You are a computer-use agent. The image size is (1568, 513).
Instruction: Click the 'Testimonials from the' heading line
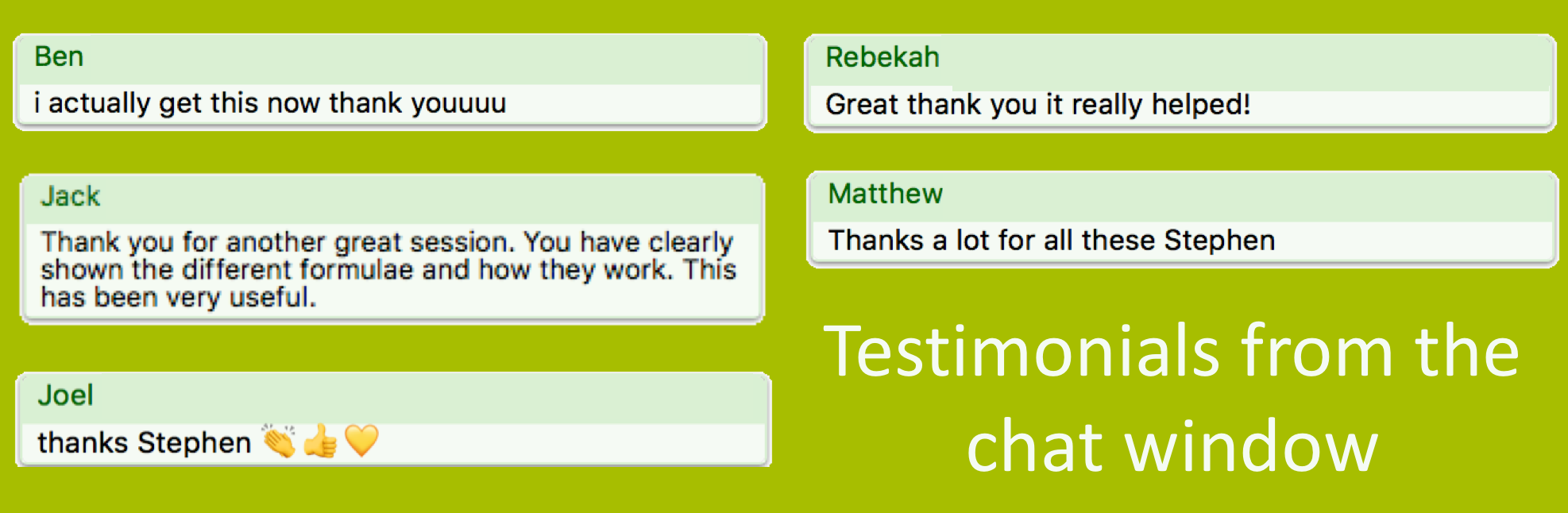tap(1172, 351)
